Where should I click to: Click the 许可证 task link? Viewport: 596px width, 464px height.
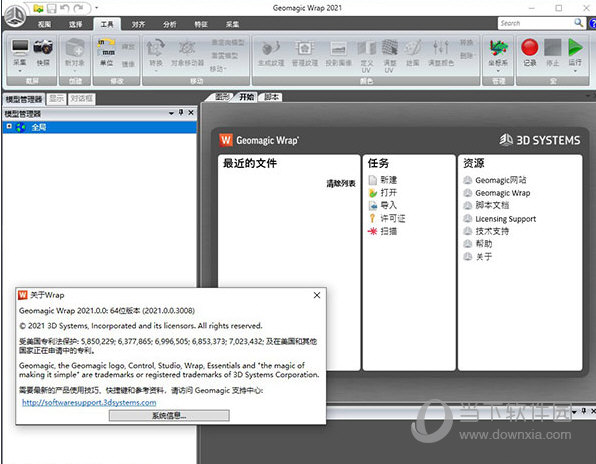pos(393,218)
